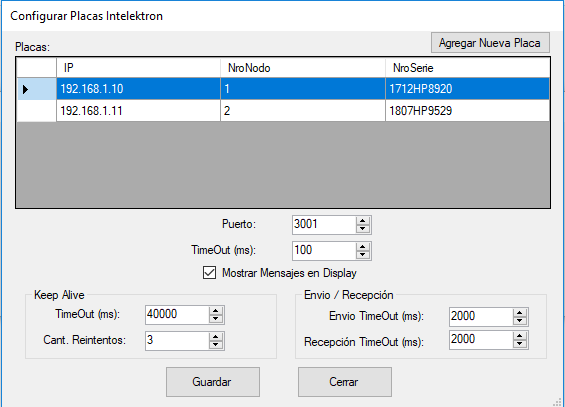
Task: Grab the window resize grip corner
Action: point(557,402)
